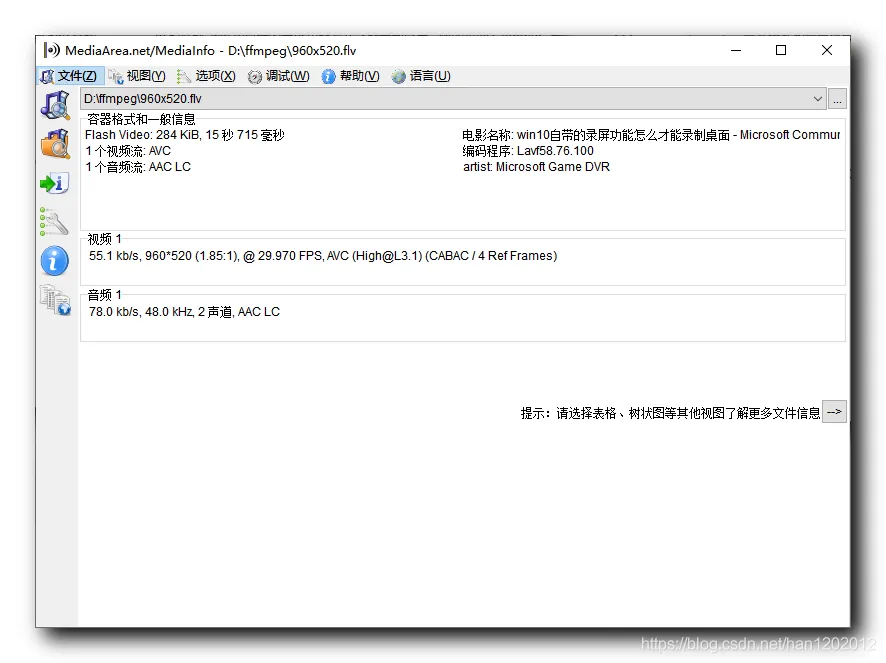Click the 语言 globe menu icon
Viewport: 886px width, 663px height.
[398, 76]
